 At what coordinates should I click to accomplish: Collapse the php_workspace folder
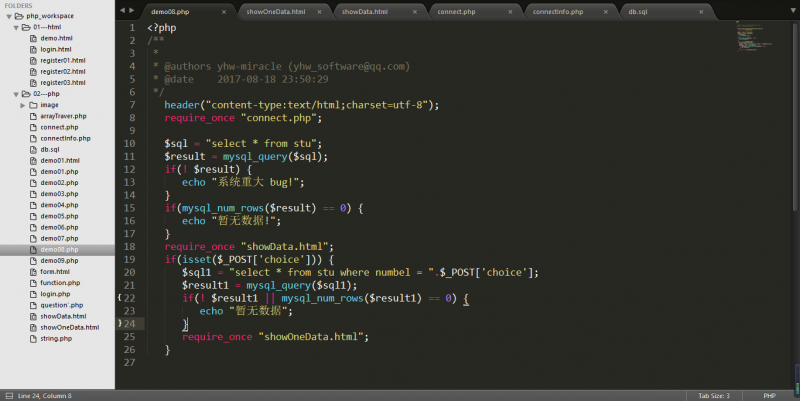pos(9,17)
